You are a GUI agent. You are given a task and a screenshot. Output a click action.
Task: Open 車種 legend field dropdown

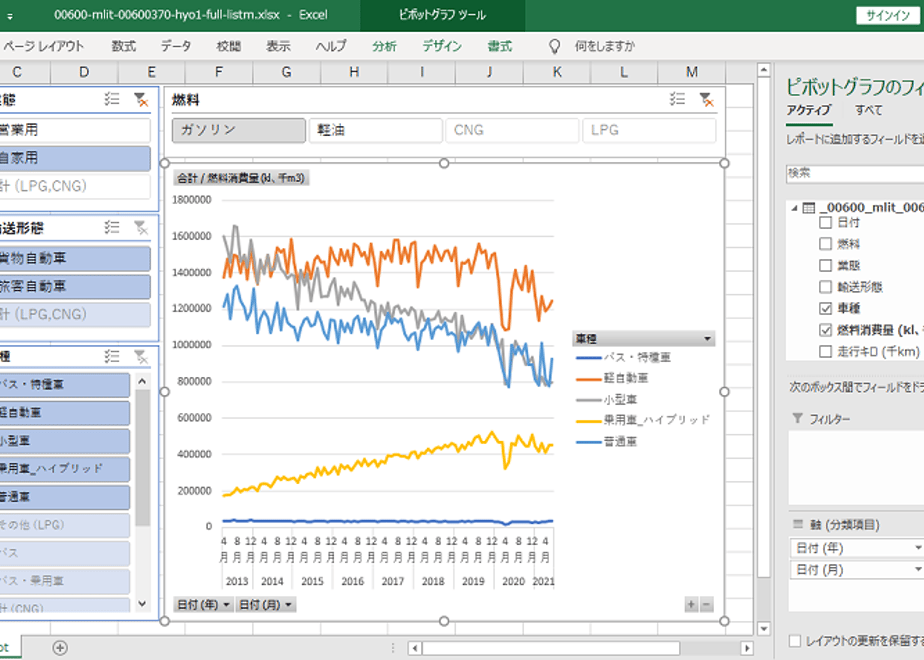pos(707,339)
